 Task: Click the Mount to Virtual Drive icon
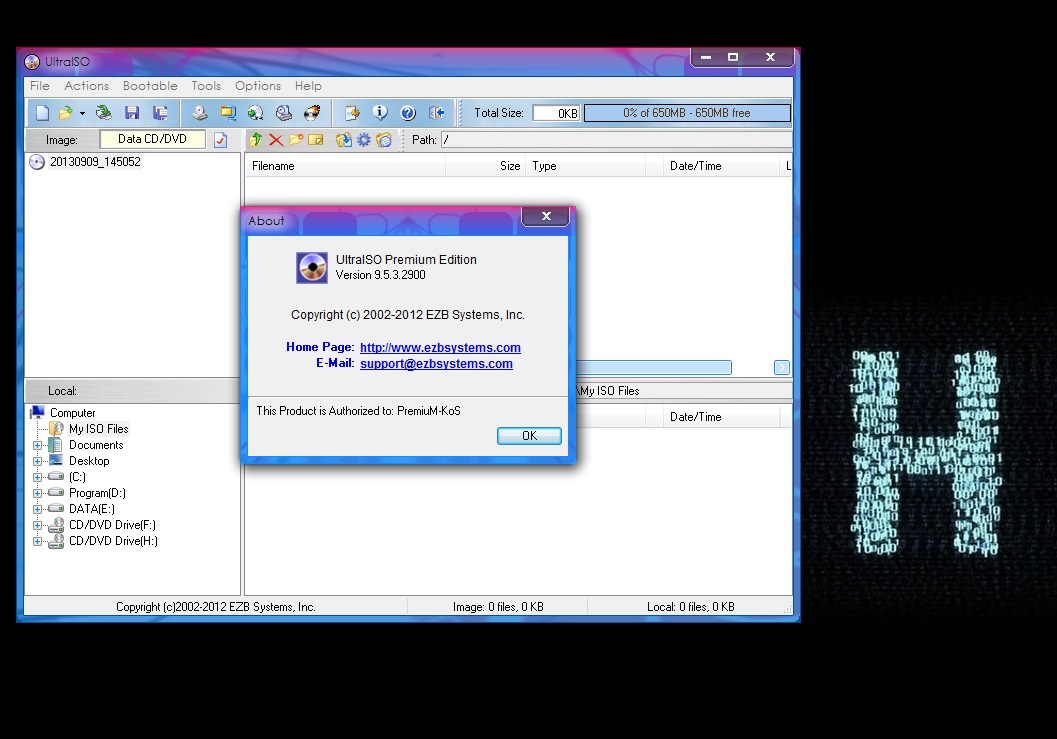(284, 113)
